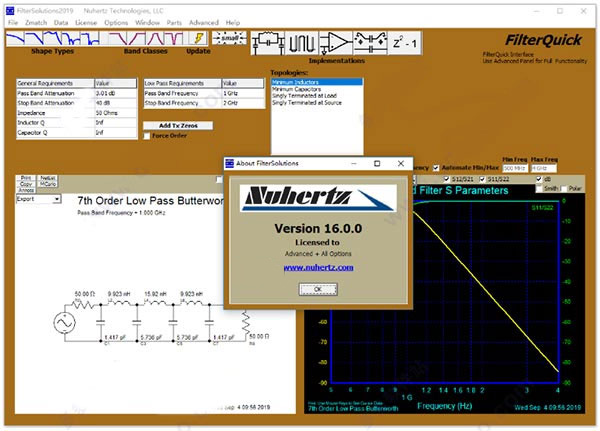Select the first Shape Types response curve icon
This screenshot has height=431, width=600.
pos(15,39)
